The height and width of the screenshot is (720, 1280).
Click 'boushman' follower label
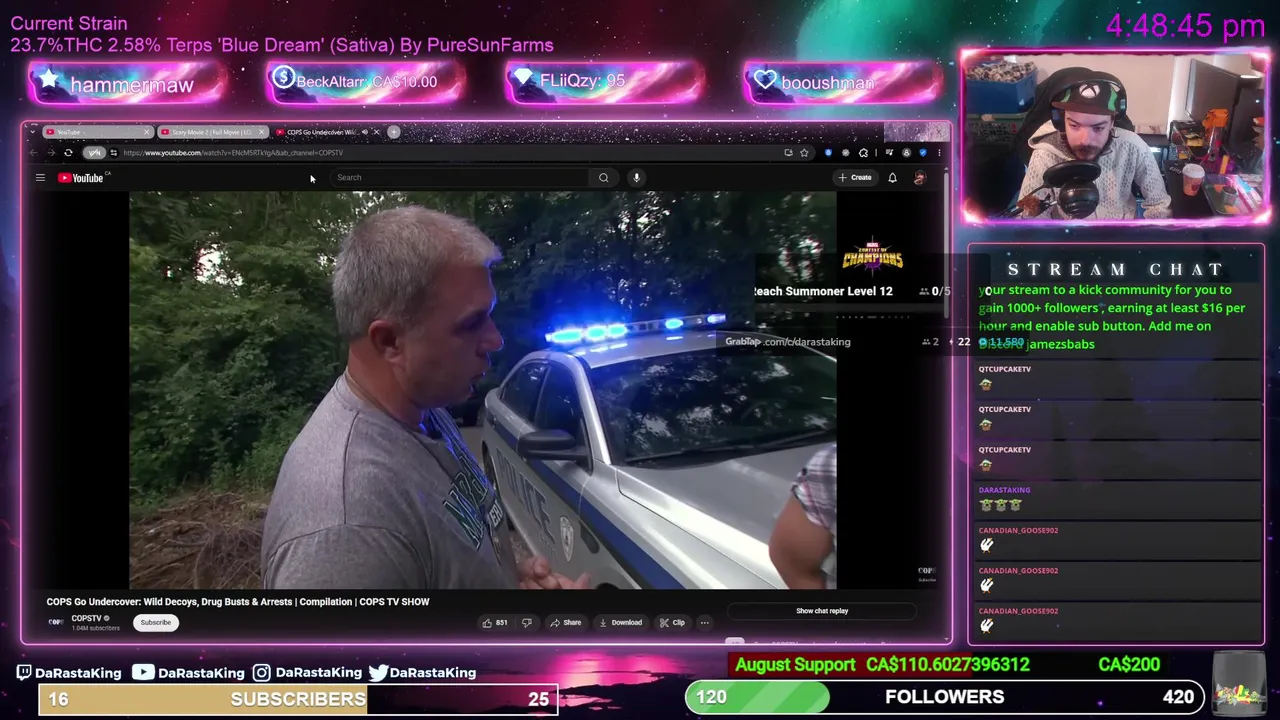point(827,83)
